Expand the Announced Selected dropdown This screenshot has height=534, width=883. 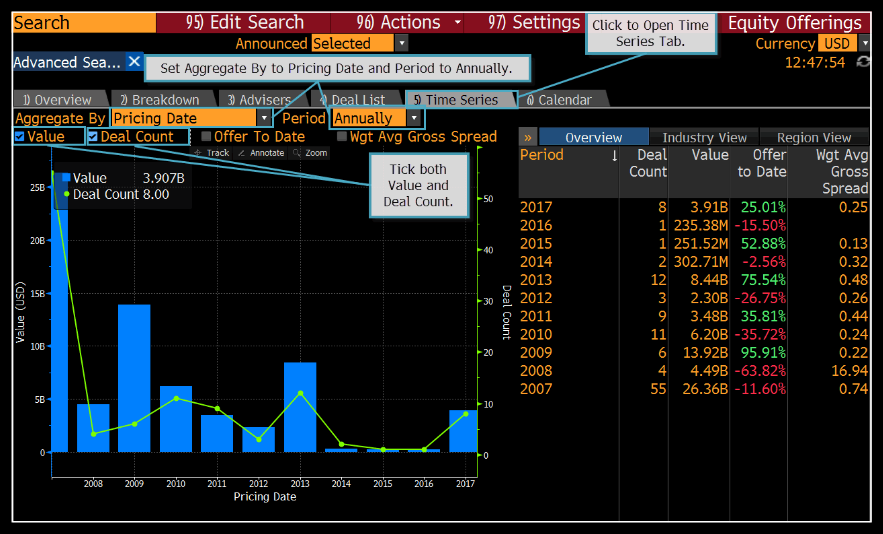point(401,44)
